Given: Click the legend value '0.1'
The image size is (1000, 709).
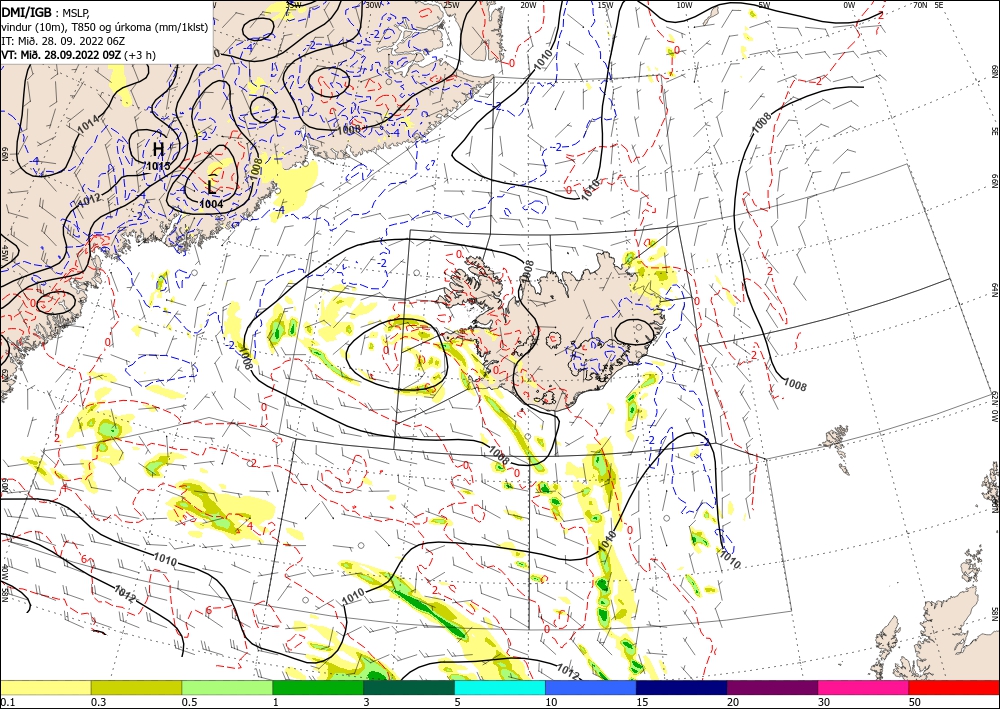Looking at the screenshot, I should (6, 701).
